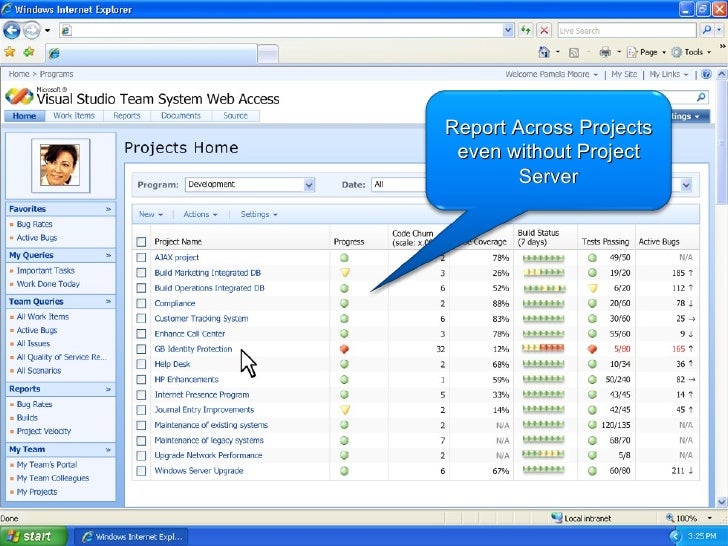Switch to the Source tab
Screen dimensions: 728x546
pyautogui.click(x=235, y=116)
